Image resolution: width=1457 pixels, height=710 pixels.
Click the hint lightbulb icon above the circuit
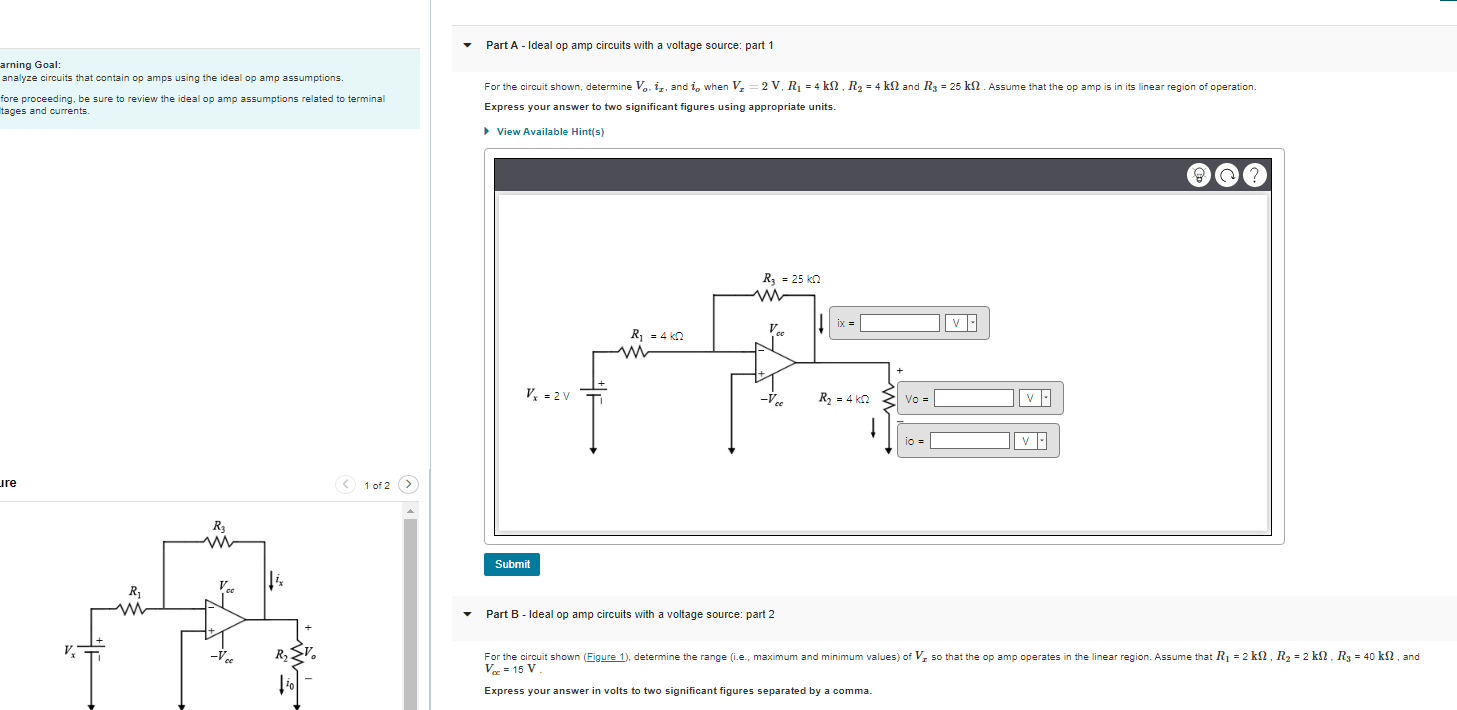coord(1199,174)
